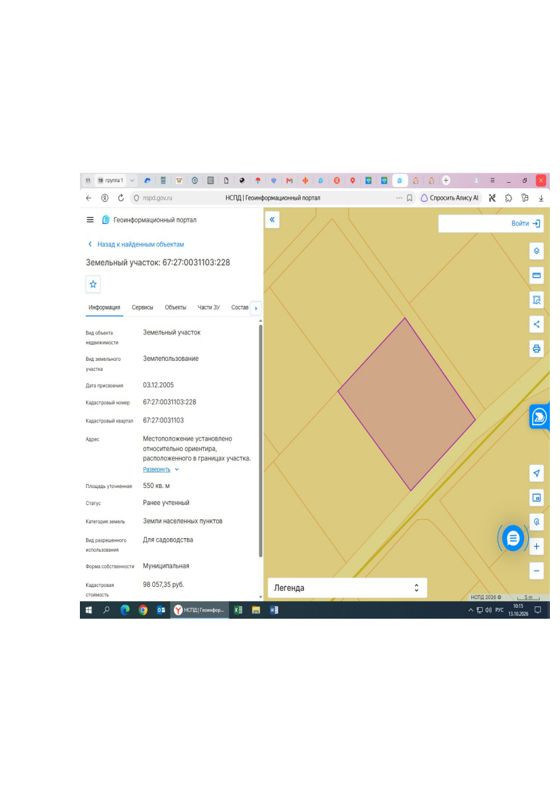Viewport: 560px width, 792px height.
Task: Reload the page with the refresh icon
Action: pos(121,198)
